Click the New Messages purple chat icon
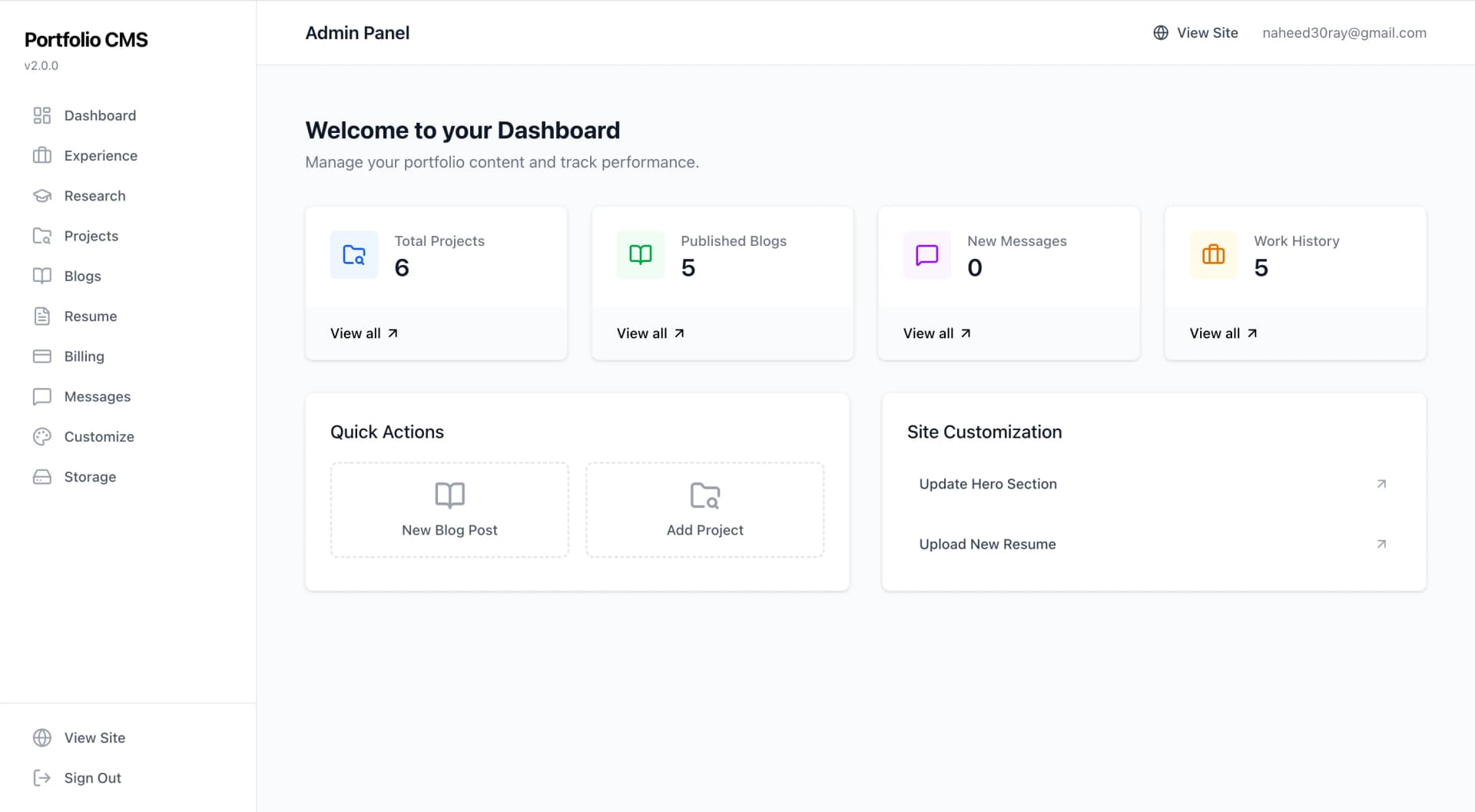The image size is (1475, 812). coord(926,254)
